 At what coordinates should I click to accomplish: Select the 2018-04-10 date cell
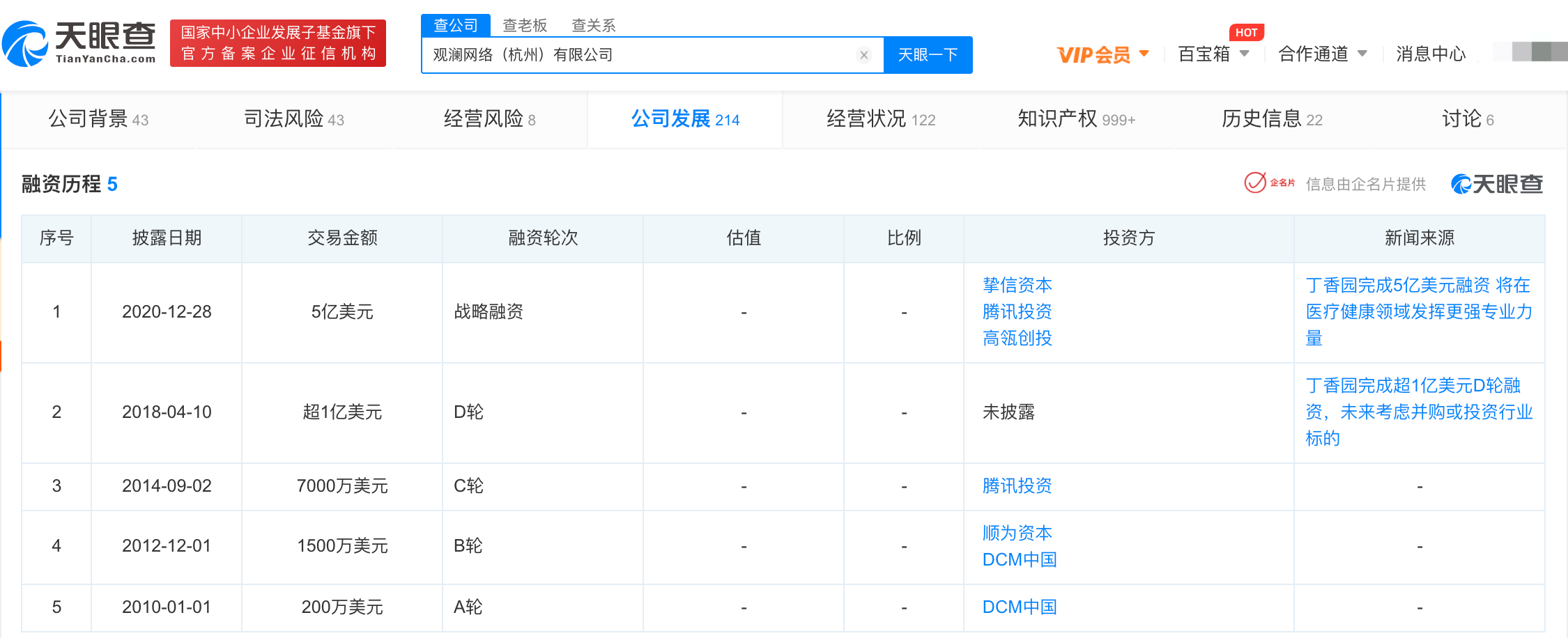pyautogui.click(x=167, y=412)
